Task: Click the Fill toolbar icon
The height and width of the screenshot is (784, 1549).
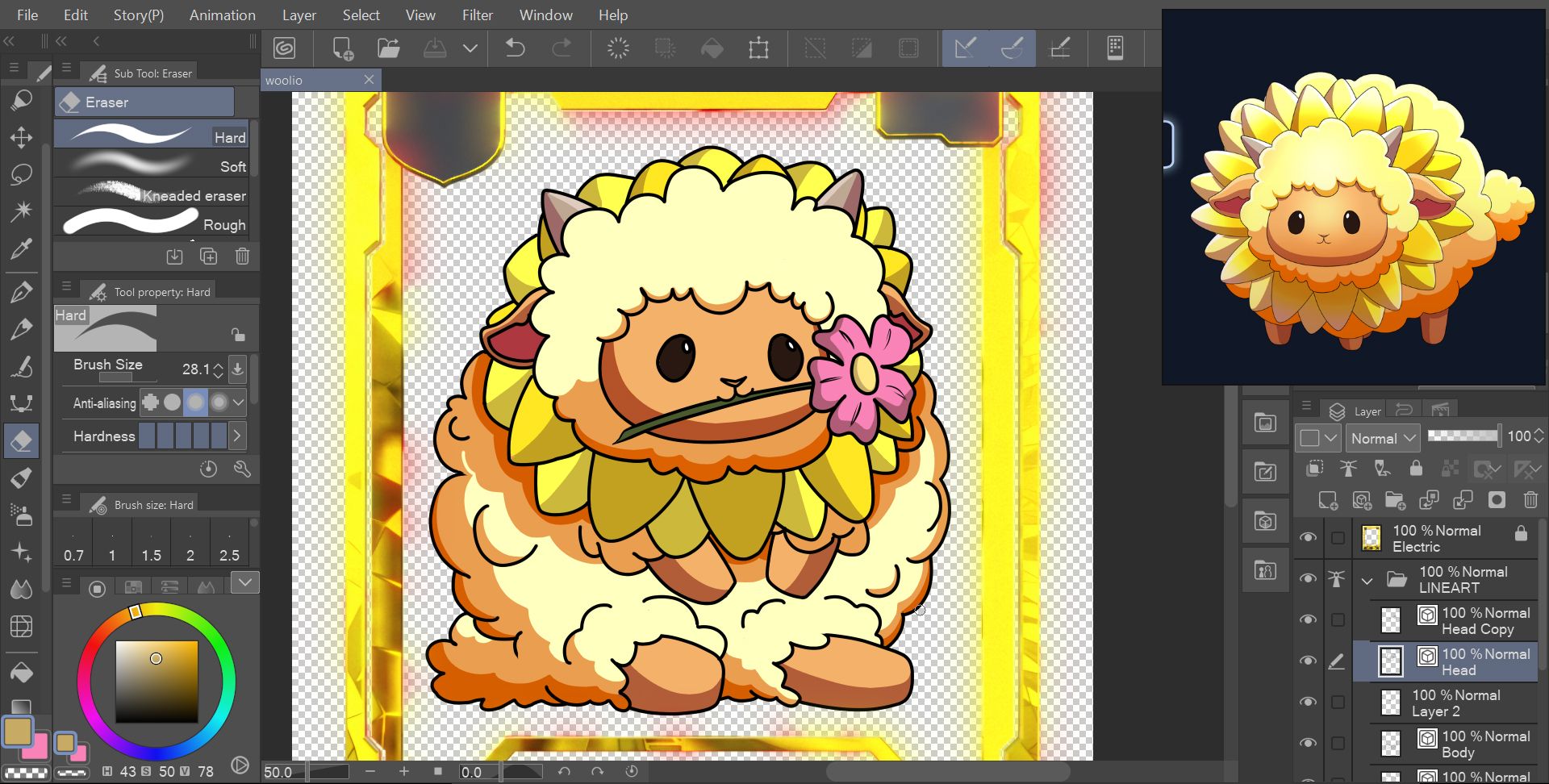Action: pos(712,48)
